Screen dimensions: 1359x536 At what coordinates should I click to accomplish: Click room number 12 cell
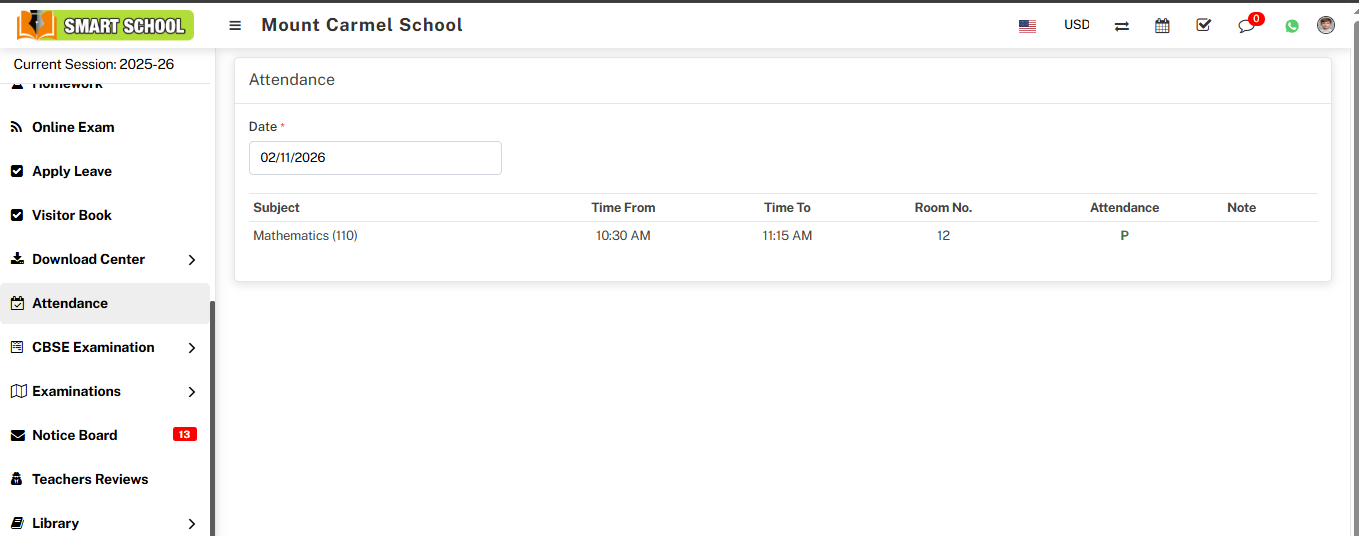click(x=943, y=236)
